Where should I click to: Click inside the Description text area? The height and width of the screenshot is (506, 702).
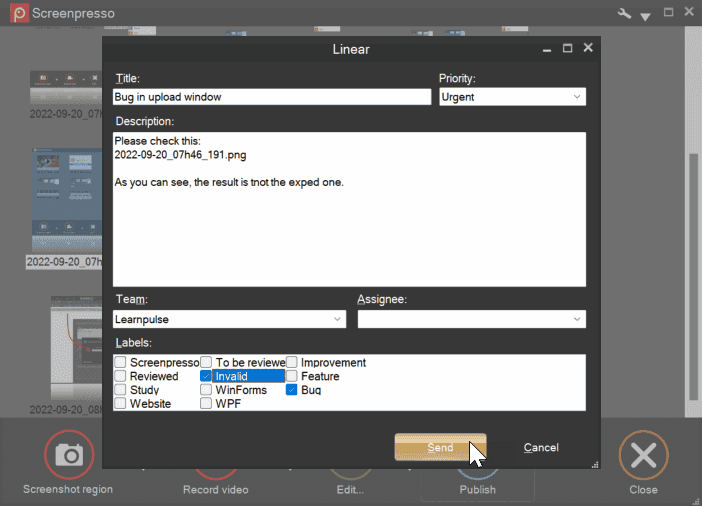pos(348,220)
